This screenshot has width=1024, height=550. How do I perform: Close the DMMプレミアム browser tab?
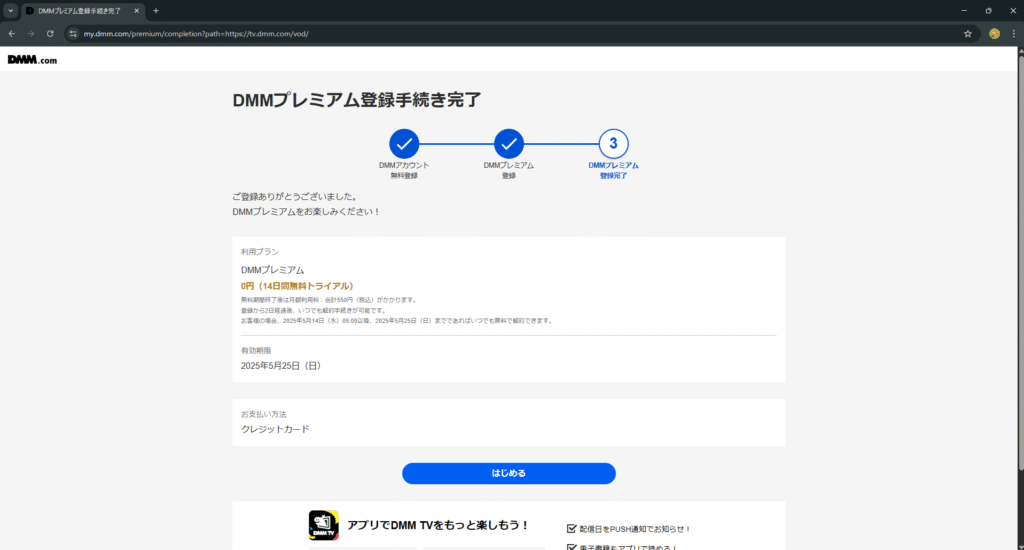click(136, 11)
